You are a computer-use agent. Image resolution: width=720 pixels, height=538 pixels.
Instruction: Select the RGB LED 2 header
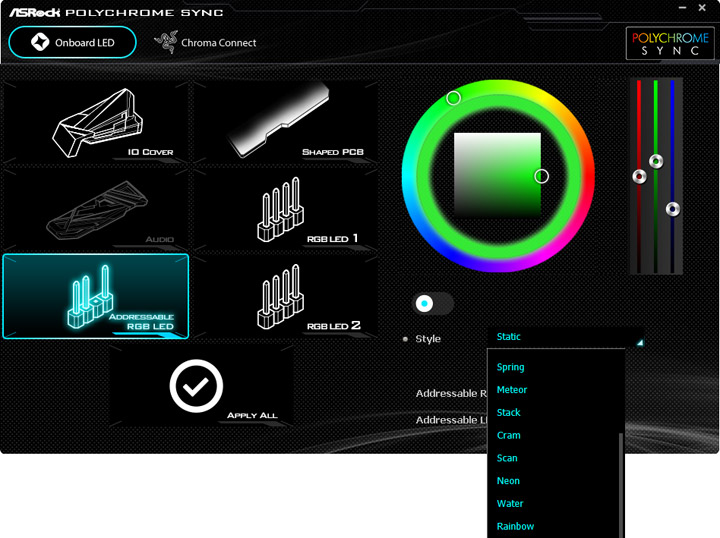click(285, 297)
